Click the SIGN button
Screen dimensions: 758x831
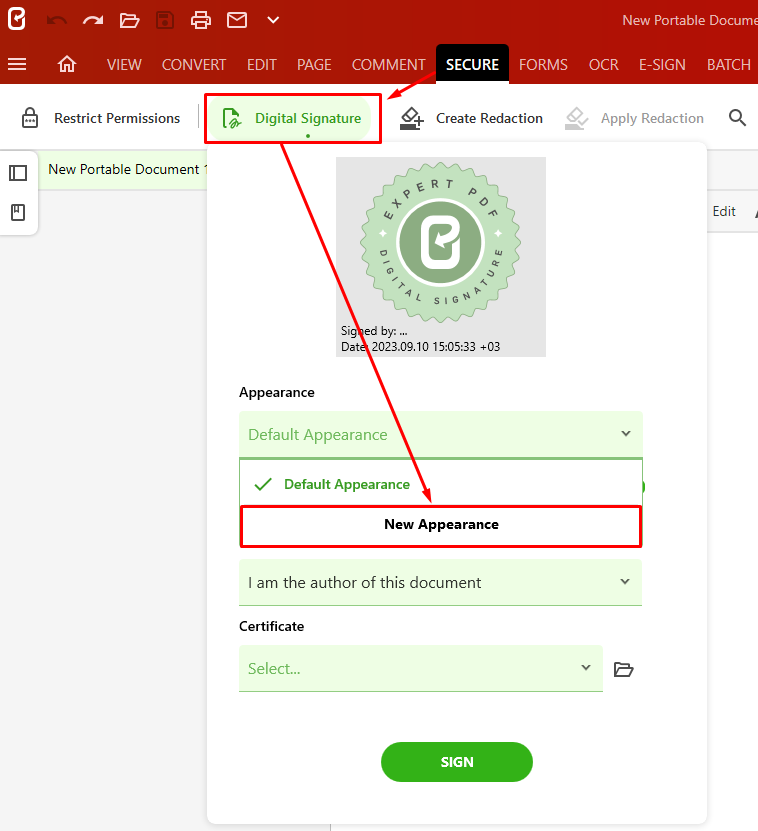pos(456,762)
